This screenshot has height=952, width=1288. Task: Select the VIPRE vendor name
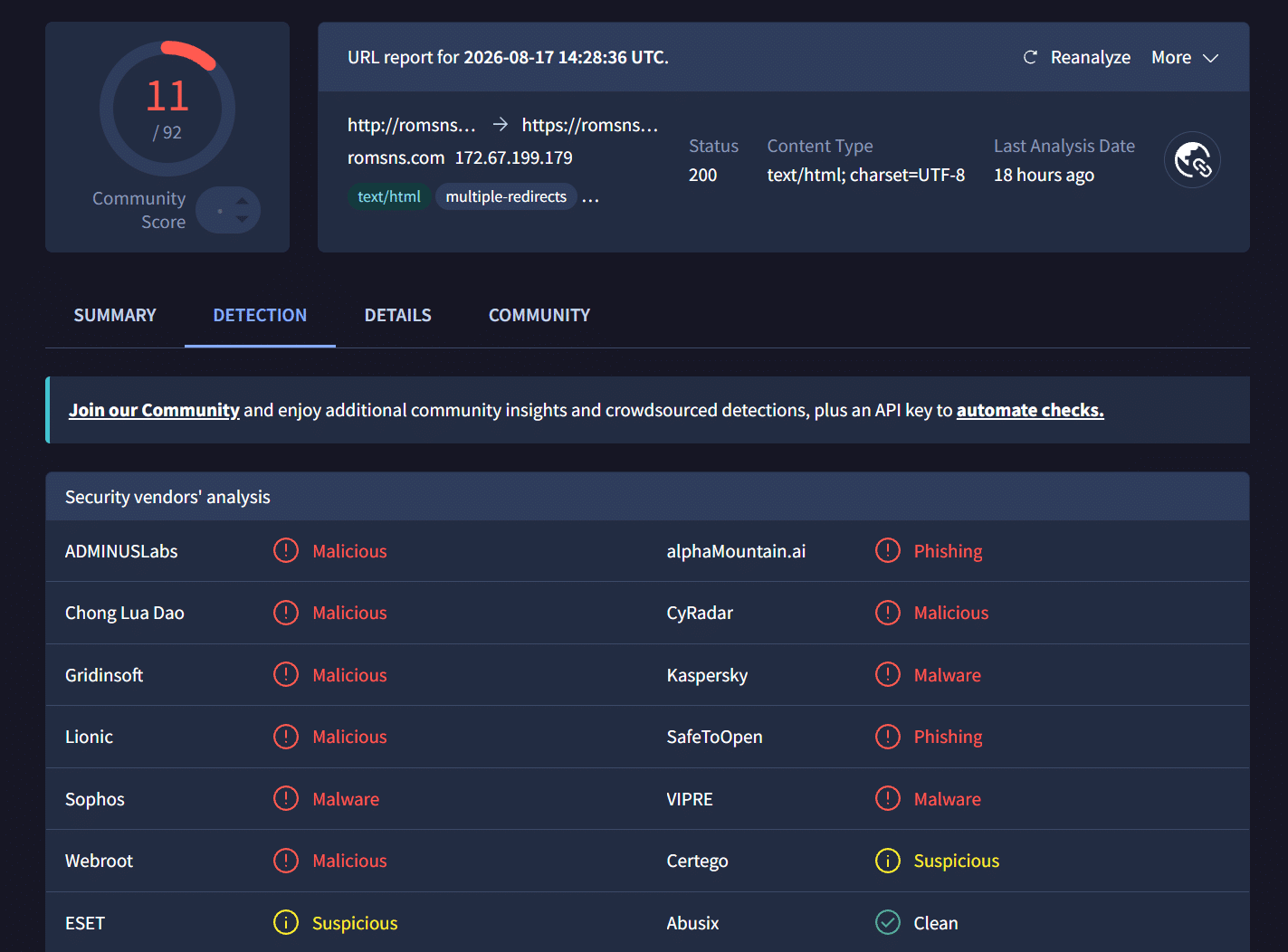point(690,799)
